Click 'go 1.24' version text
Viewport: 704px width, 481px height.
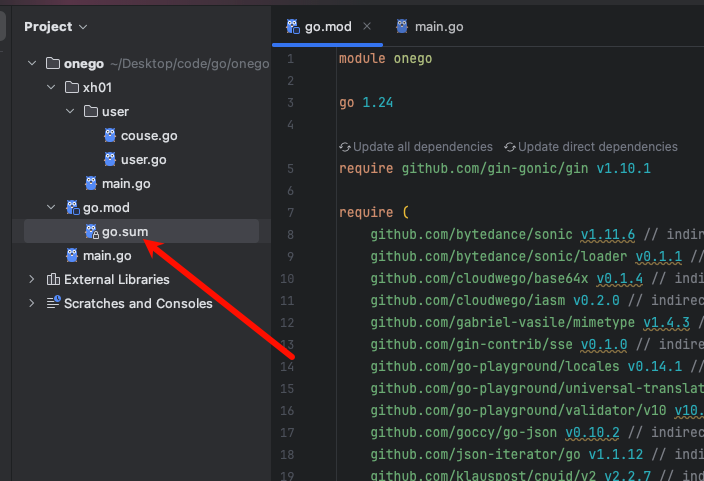pyautogui.click(x=366, y=102)
